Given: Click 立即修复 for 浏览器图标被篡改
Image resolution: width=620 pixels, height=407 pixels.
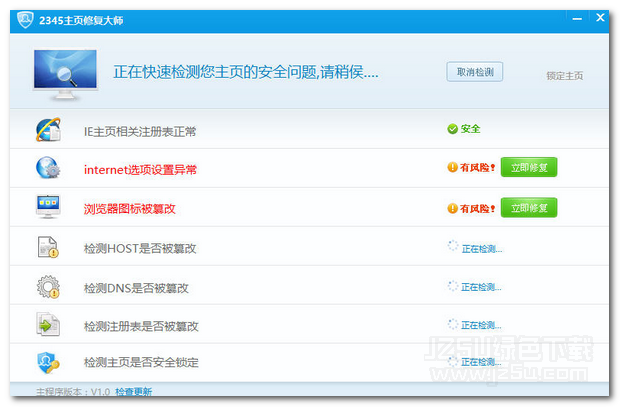Looking at the screenshot, I should pyautogui.click(x=529, y=208).
